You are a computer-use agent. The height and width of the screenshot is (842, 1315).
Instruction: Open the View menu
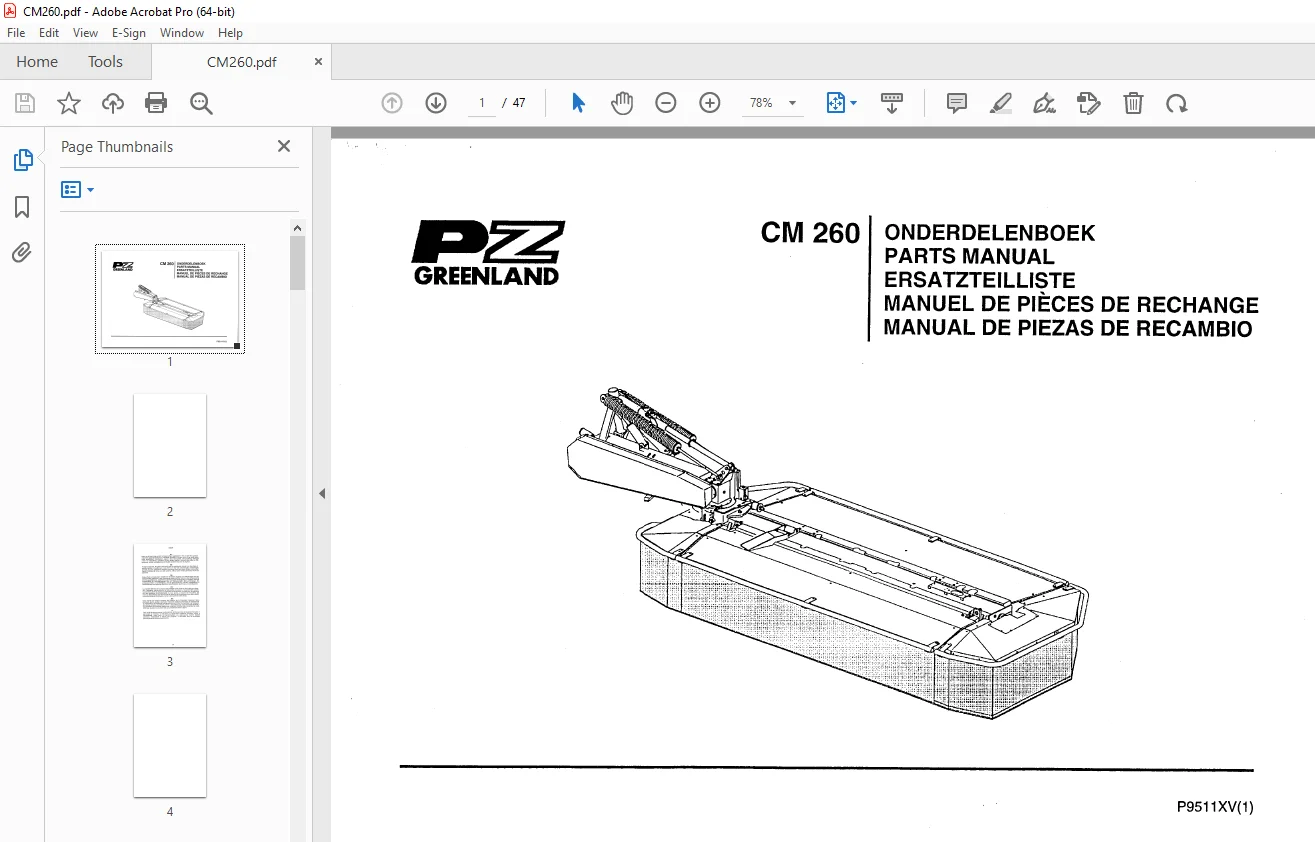tap(85, 33)
